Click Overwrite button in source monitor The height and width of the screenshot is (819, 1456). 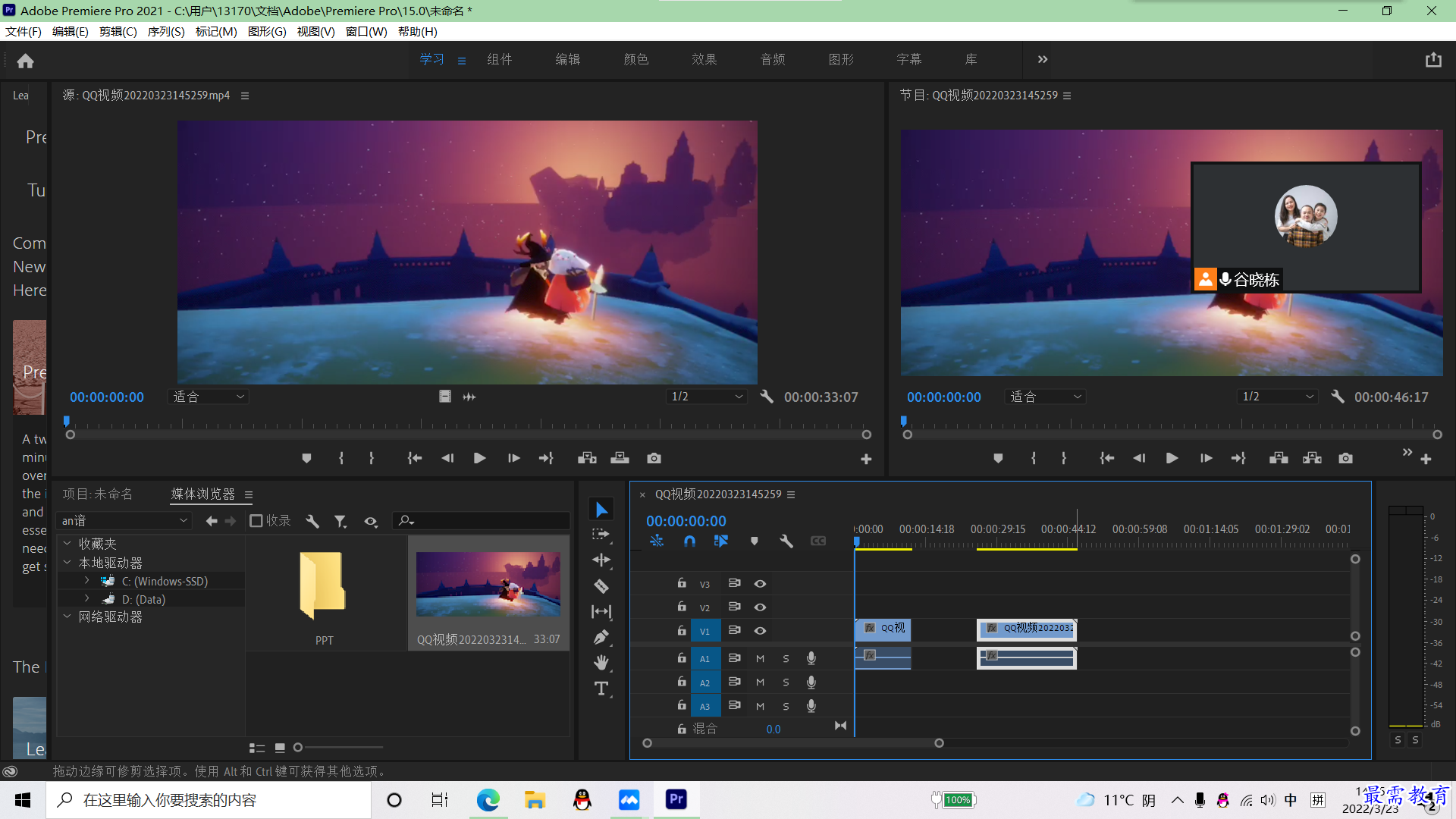pos(620,458)
